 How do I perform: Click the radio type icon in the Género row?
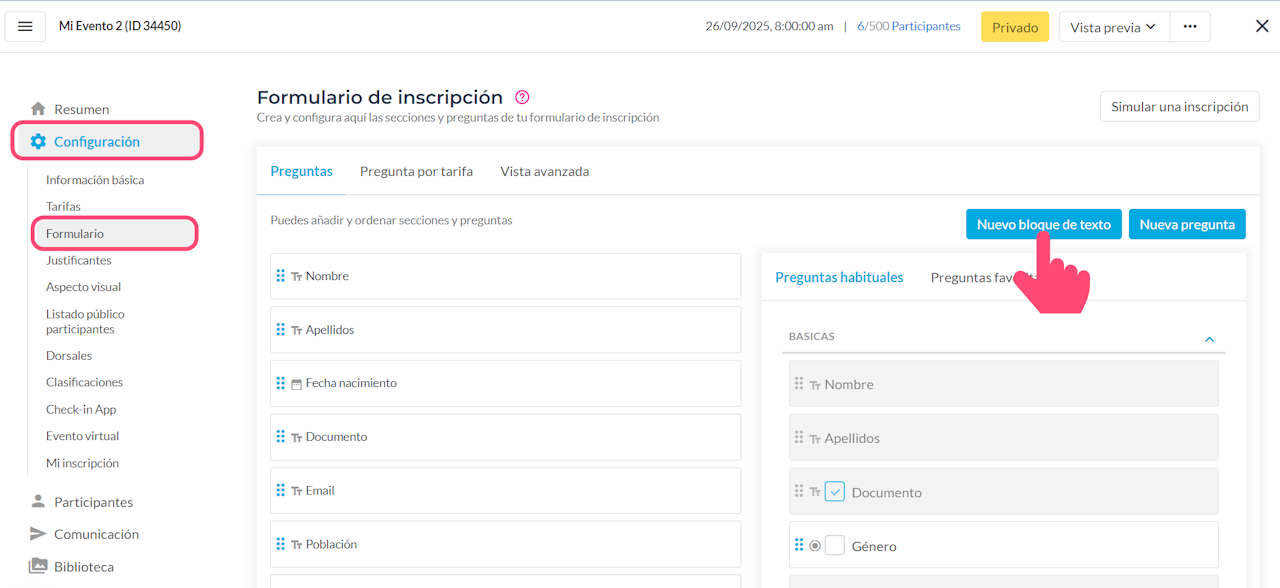[x=815, y=546]
